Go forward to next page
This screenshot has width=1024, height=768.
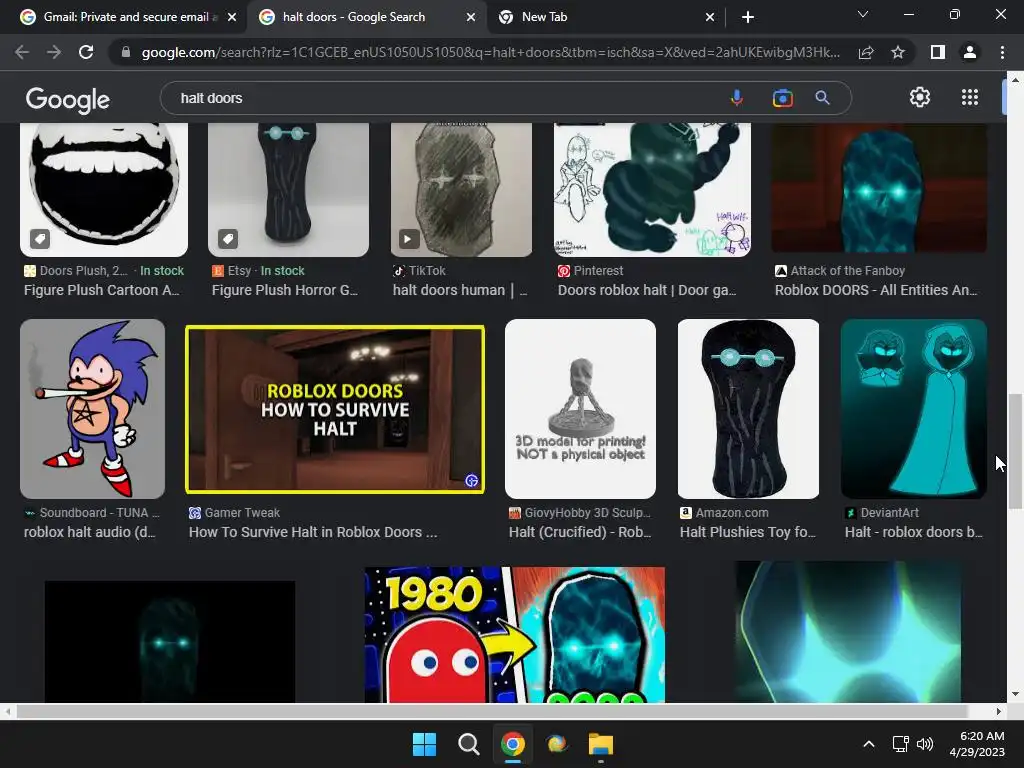pos(54,52)
